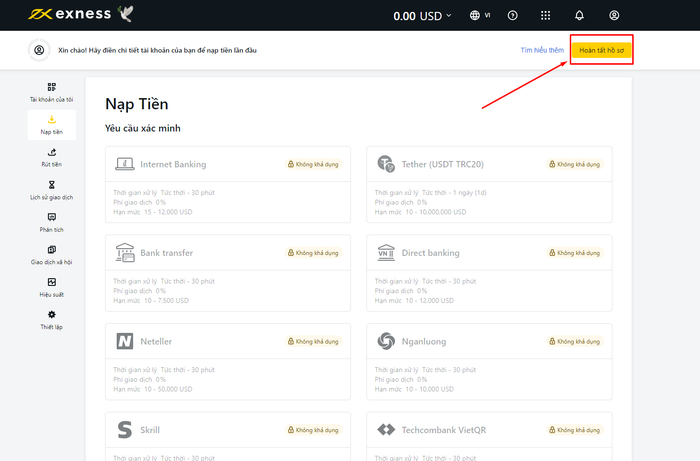This screenshot has width=700, height=461.
Task: Click the Bank transfer building icon
Action: (x=125, y=253)
